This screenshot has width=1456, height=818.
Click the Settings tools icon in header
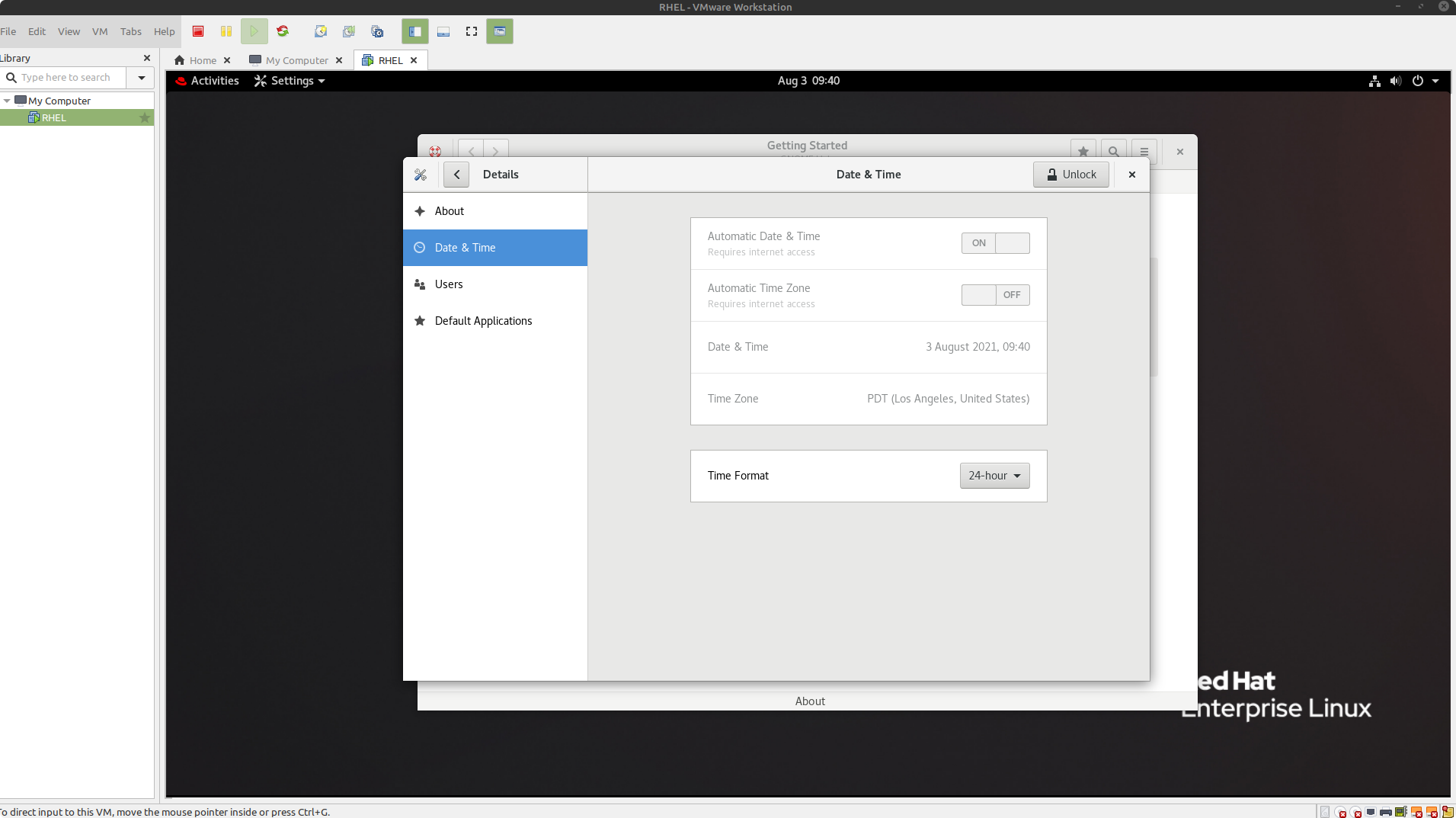click(421, 175)
